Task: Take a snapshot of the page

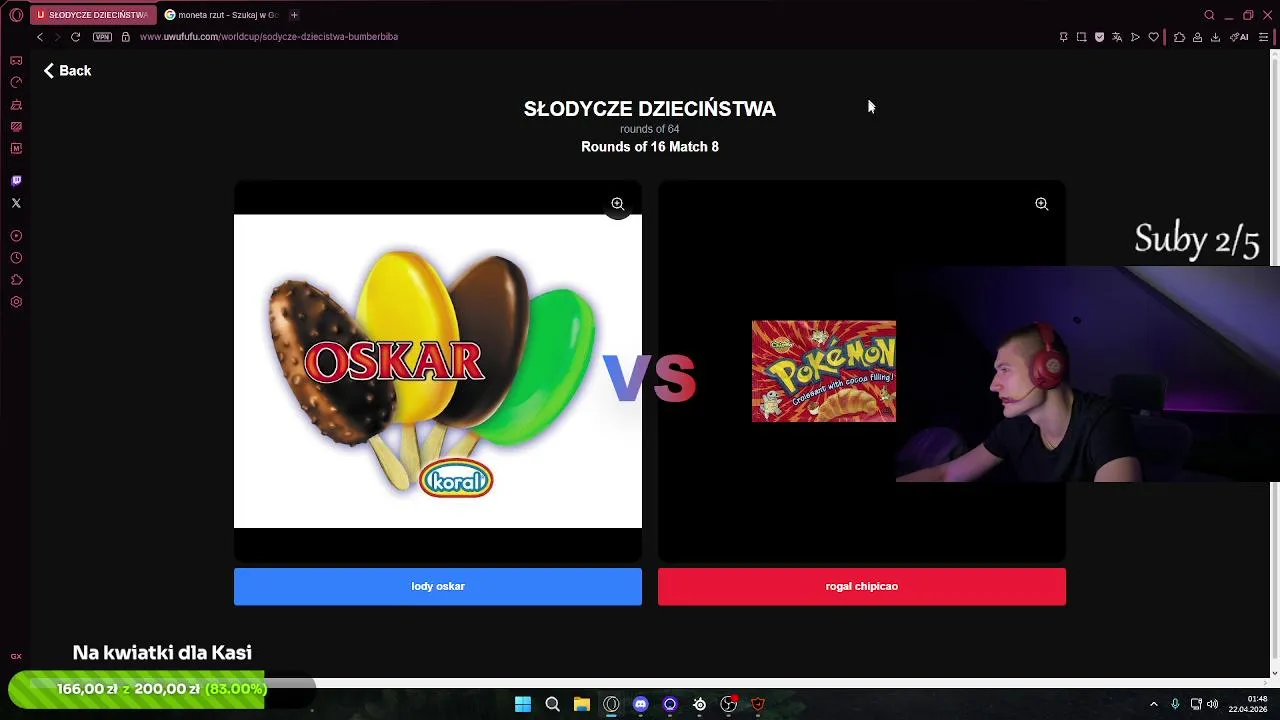Action: (1081, 37)
